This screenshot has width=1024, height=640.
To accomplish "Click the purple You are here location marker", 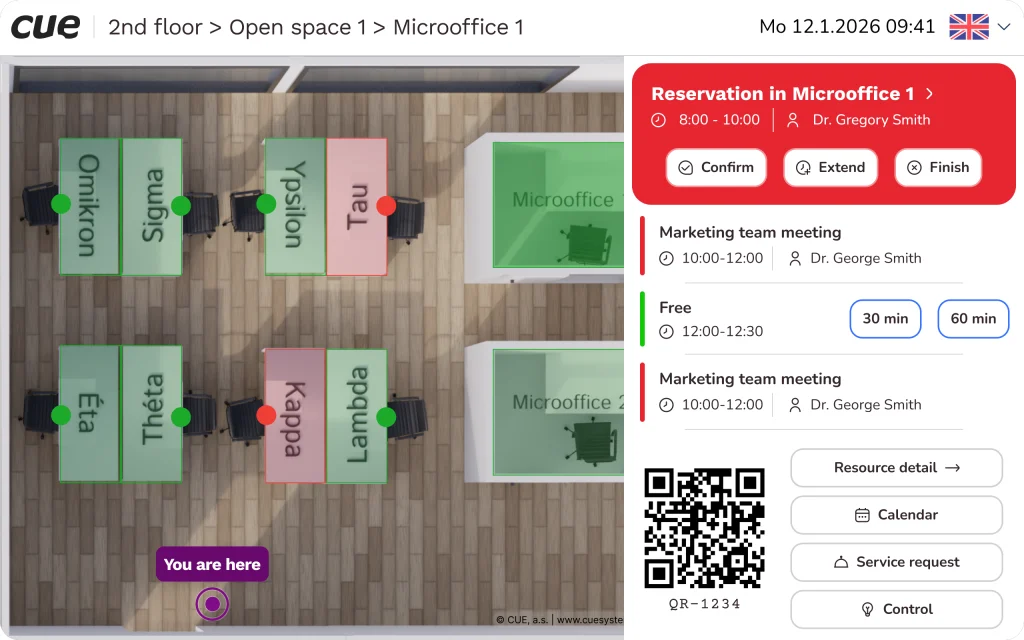I will pos(212,604).
